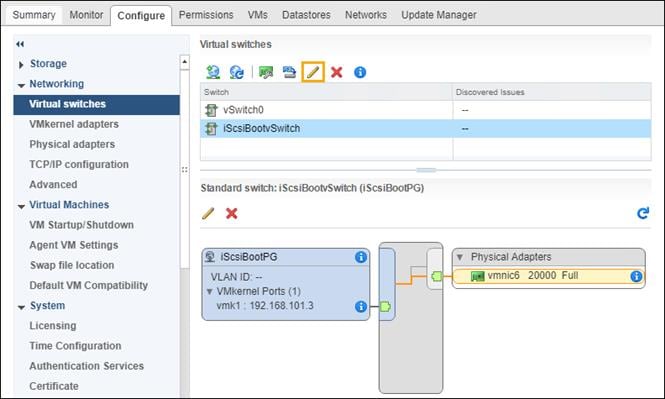The image size is (665, 399).
Task: Expand Storage section
Action: [x=21, y=64]
